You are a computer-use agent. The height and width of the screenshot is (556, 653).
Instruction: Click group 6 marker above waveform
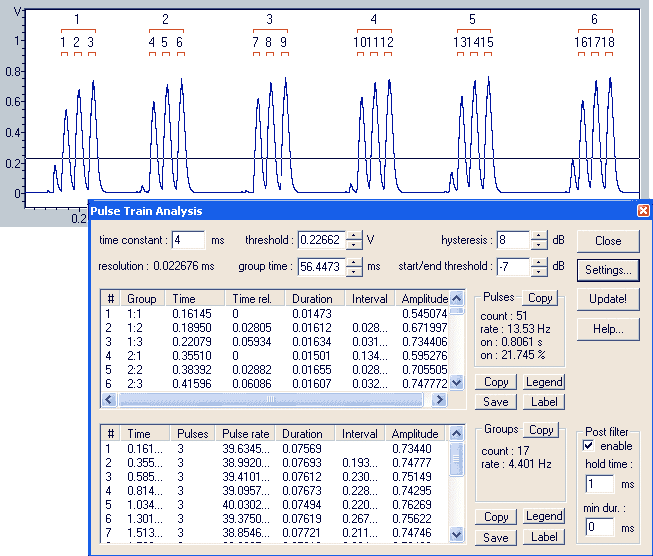pyautogui.click(x=594, y=19)
